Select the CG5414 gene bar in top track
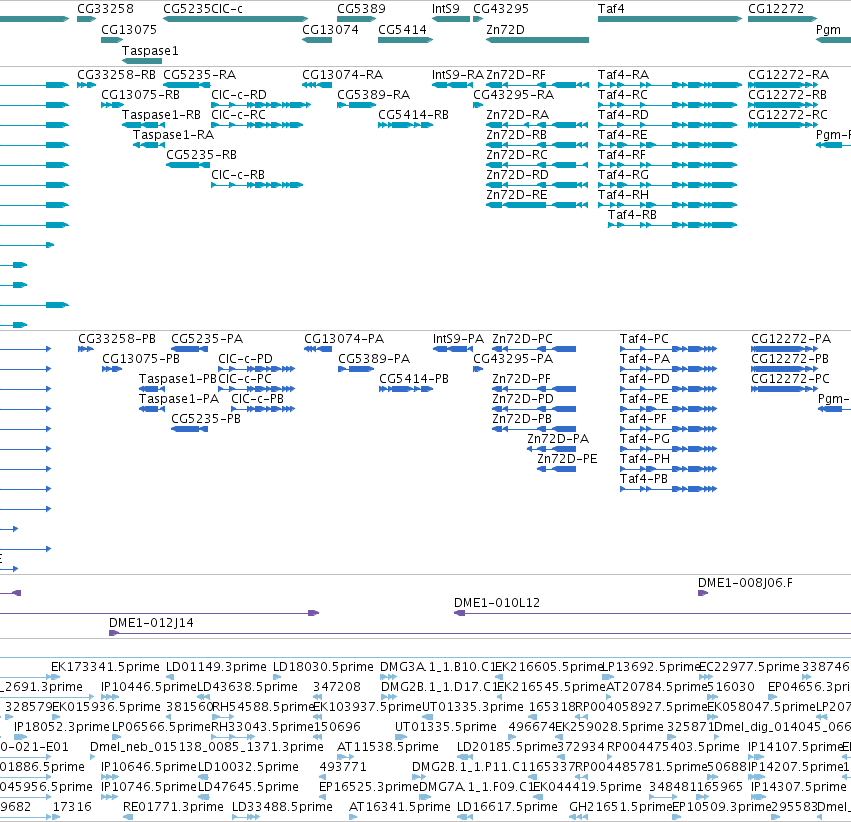851x822 pixels. tap(405, 40)
